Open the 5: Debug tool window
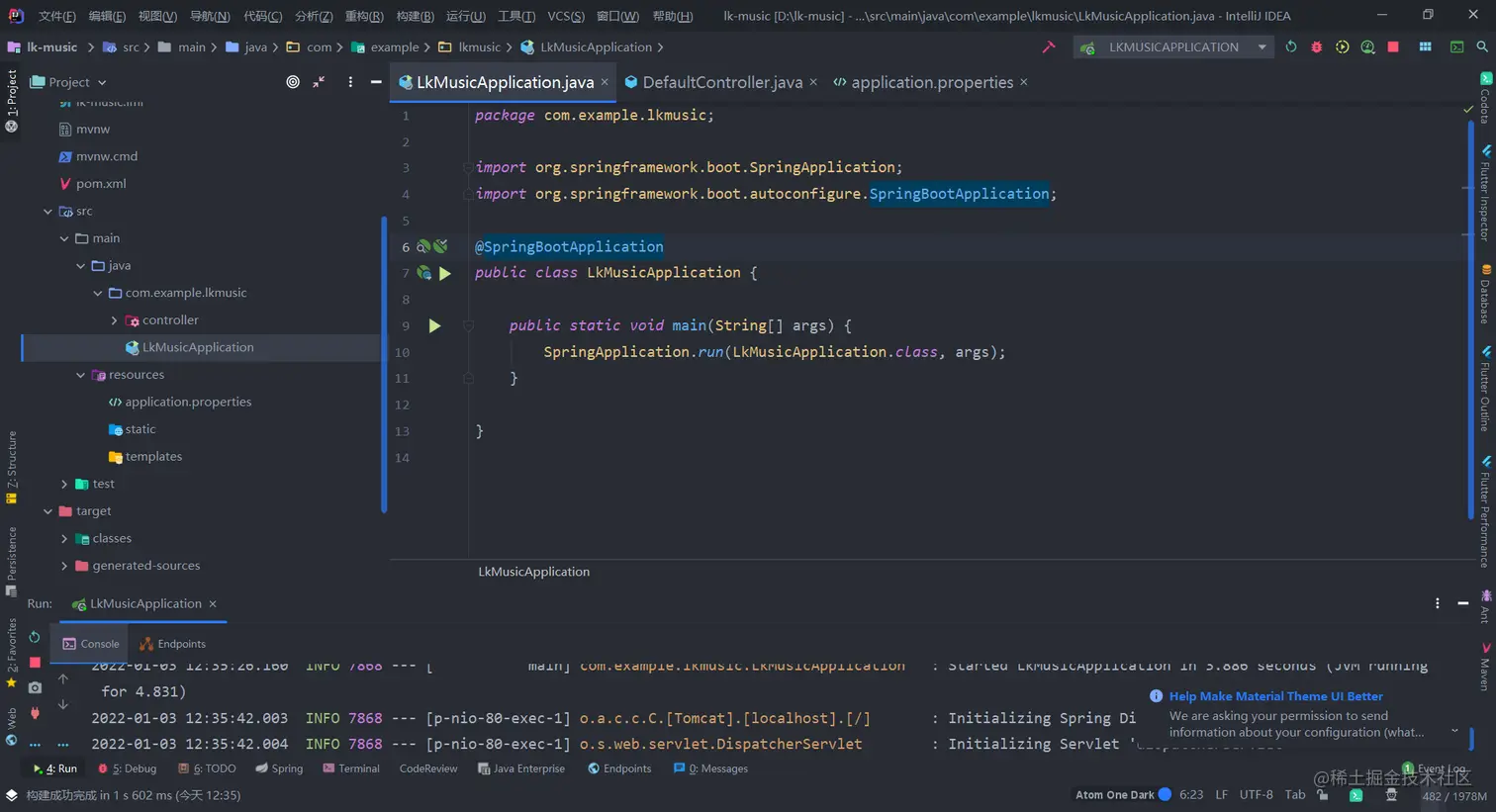 127,768
